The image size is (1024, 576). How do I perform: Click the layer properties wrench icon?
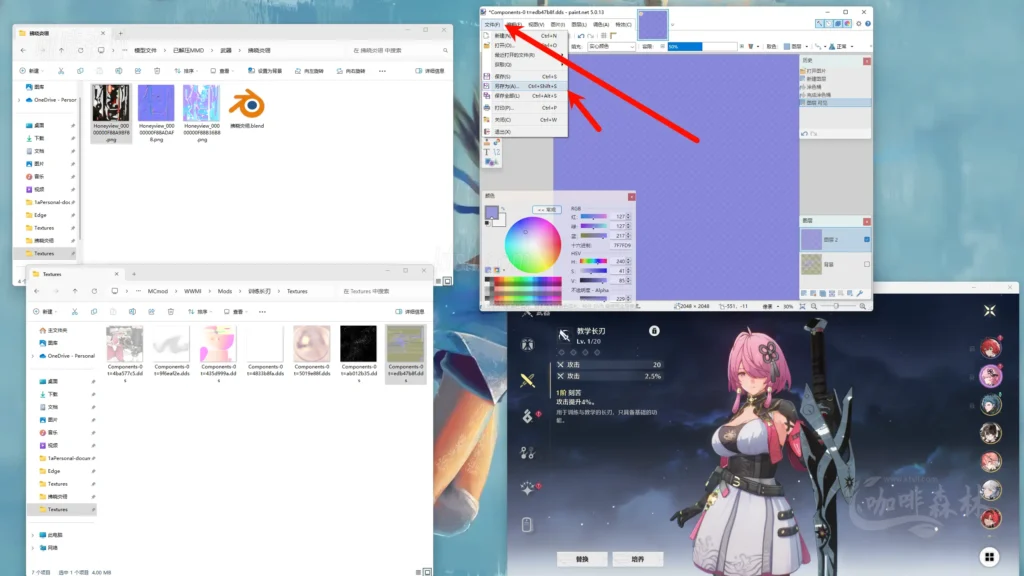tap(860, 293)
